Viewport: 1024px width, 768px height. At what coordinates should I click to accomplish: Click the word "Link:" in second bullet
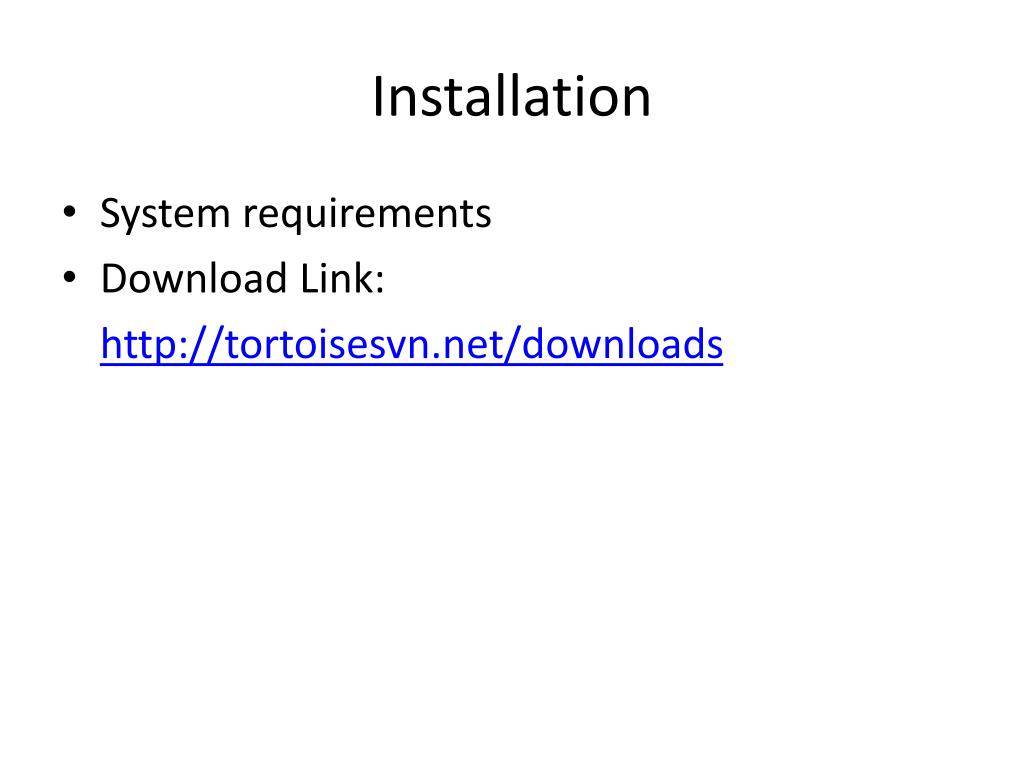(342, 278)
